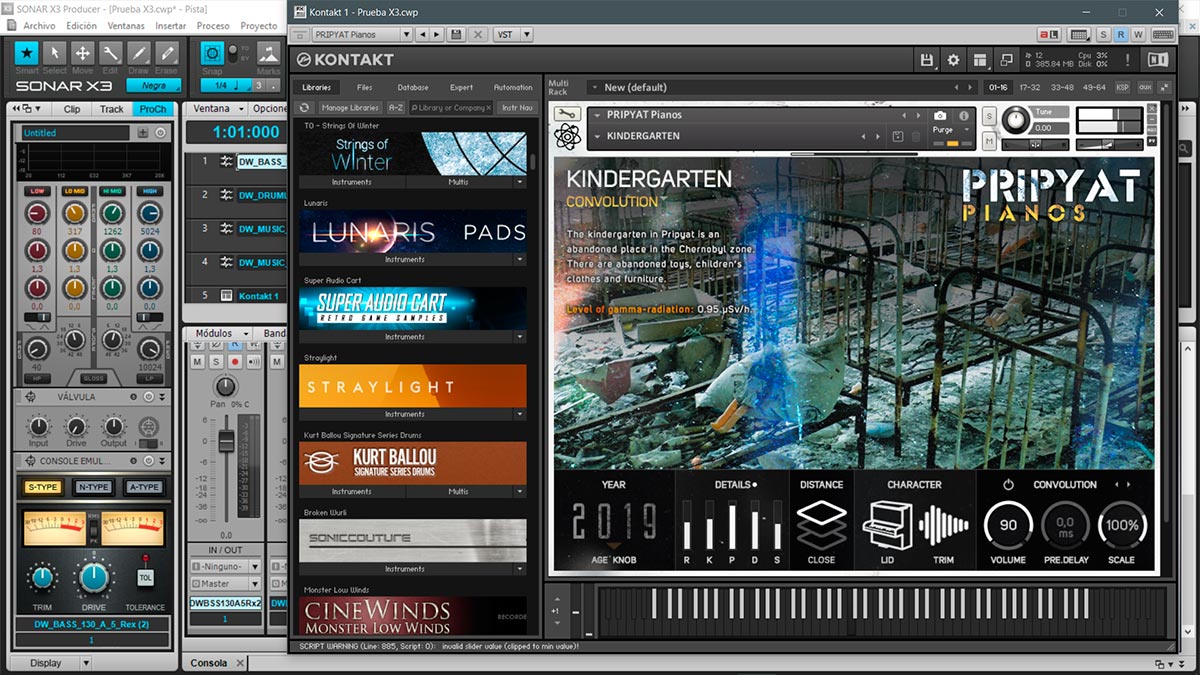The image size is (1200, 675).
Task: Solo the PRIPYAT Pianos instrument (S)
Action: (x=989, y=117)
